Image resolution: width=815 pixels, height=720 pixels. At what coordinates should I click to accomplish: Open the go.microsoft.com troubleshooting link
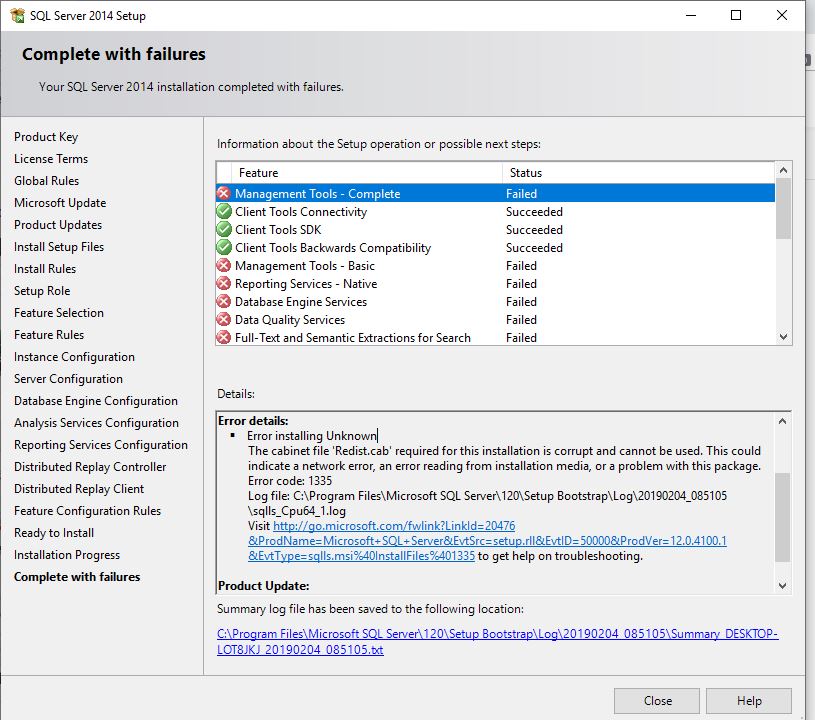487,541
